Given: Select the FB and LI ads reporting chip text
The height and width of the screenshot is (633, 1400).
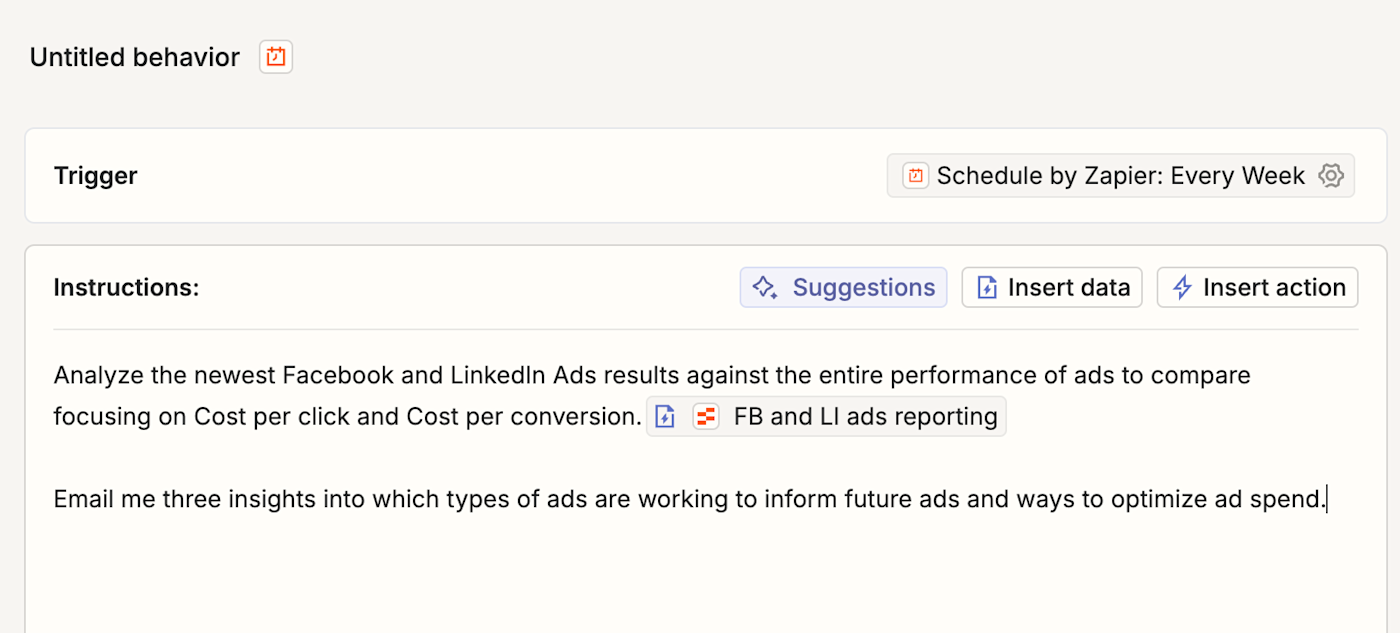Looking at the screenshot, I should click(x=865, y=417).
